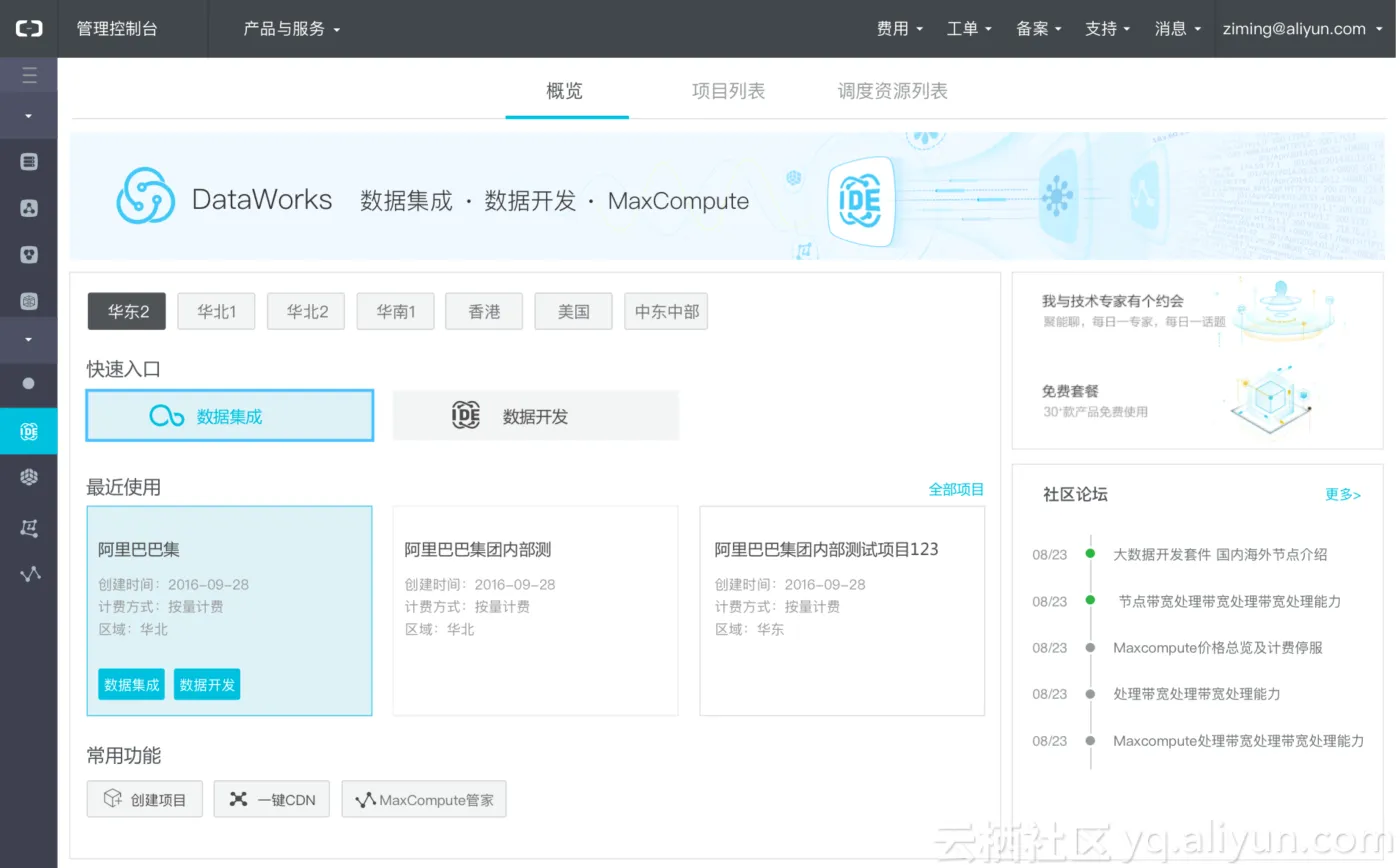Expand the ziming@aliyun.com account menu
The height and width of the screenshot is (868, 1400).
[x=1303, y=29]
